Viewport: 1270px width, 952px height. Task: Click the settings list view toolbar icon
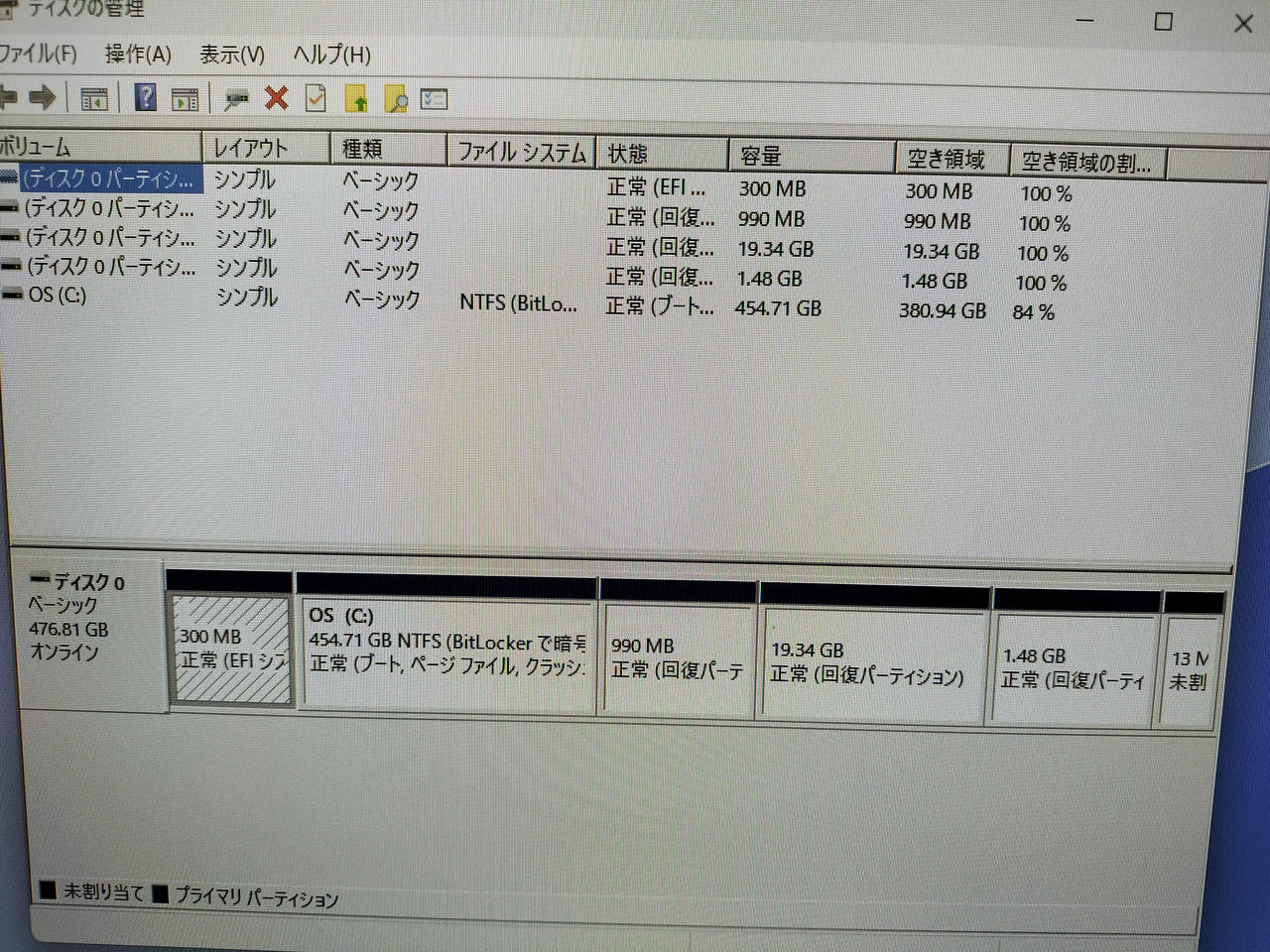coord(435,99)
